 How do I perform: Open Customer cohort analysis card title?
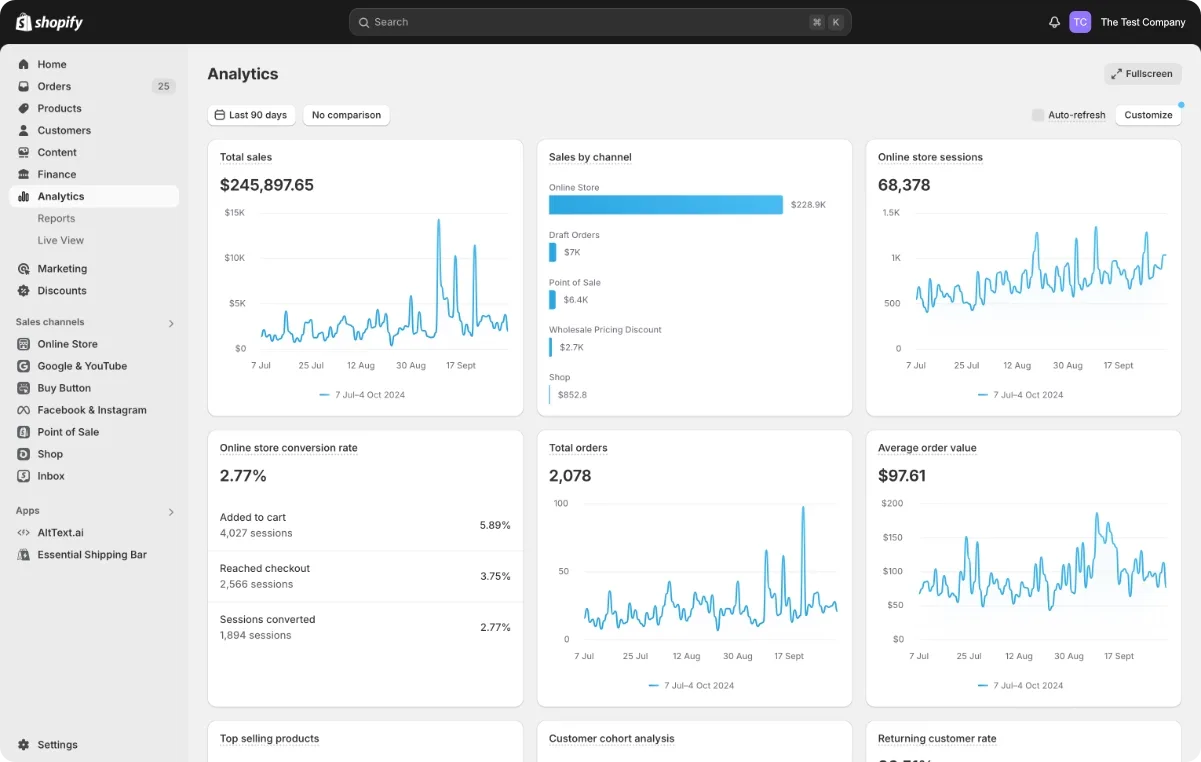point(612,739)
